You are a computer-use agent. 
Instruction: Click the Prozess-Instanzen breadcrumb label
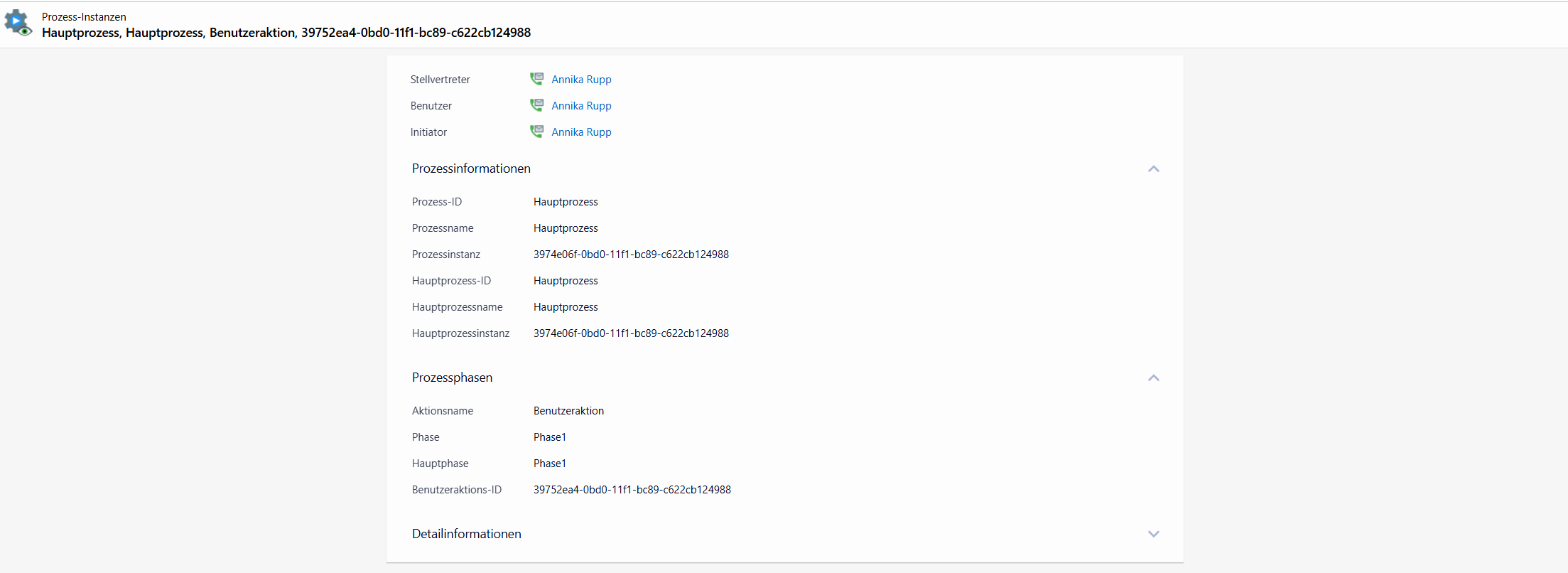coord(84,17)
